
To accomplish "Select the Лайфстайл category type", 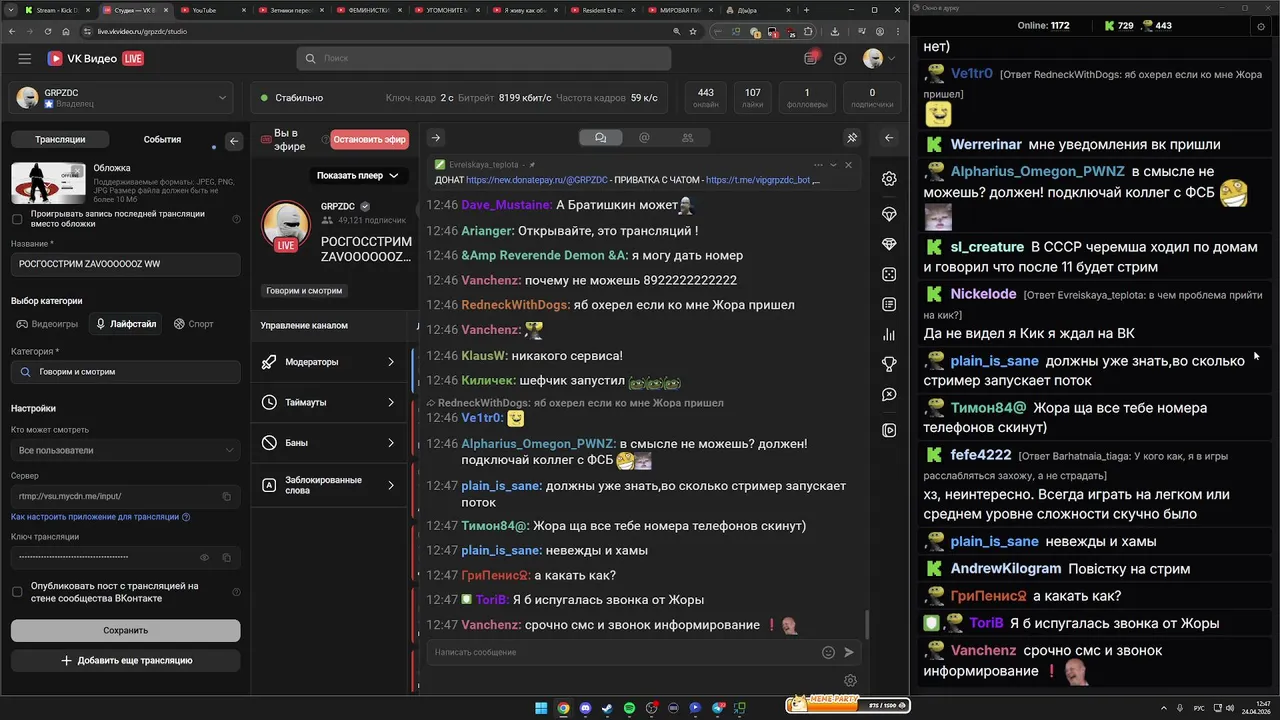I will click(x=126, y=324).
